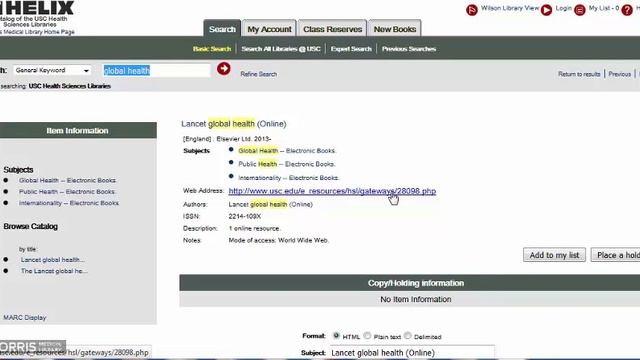Open the MARC Display link
The height and width of the screenshot is (360, 640).
pos(24,317)
